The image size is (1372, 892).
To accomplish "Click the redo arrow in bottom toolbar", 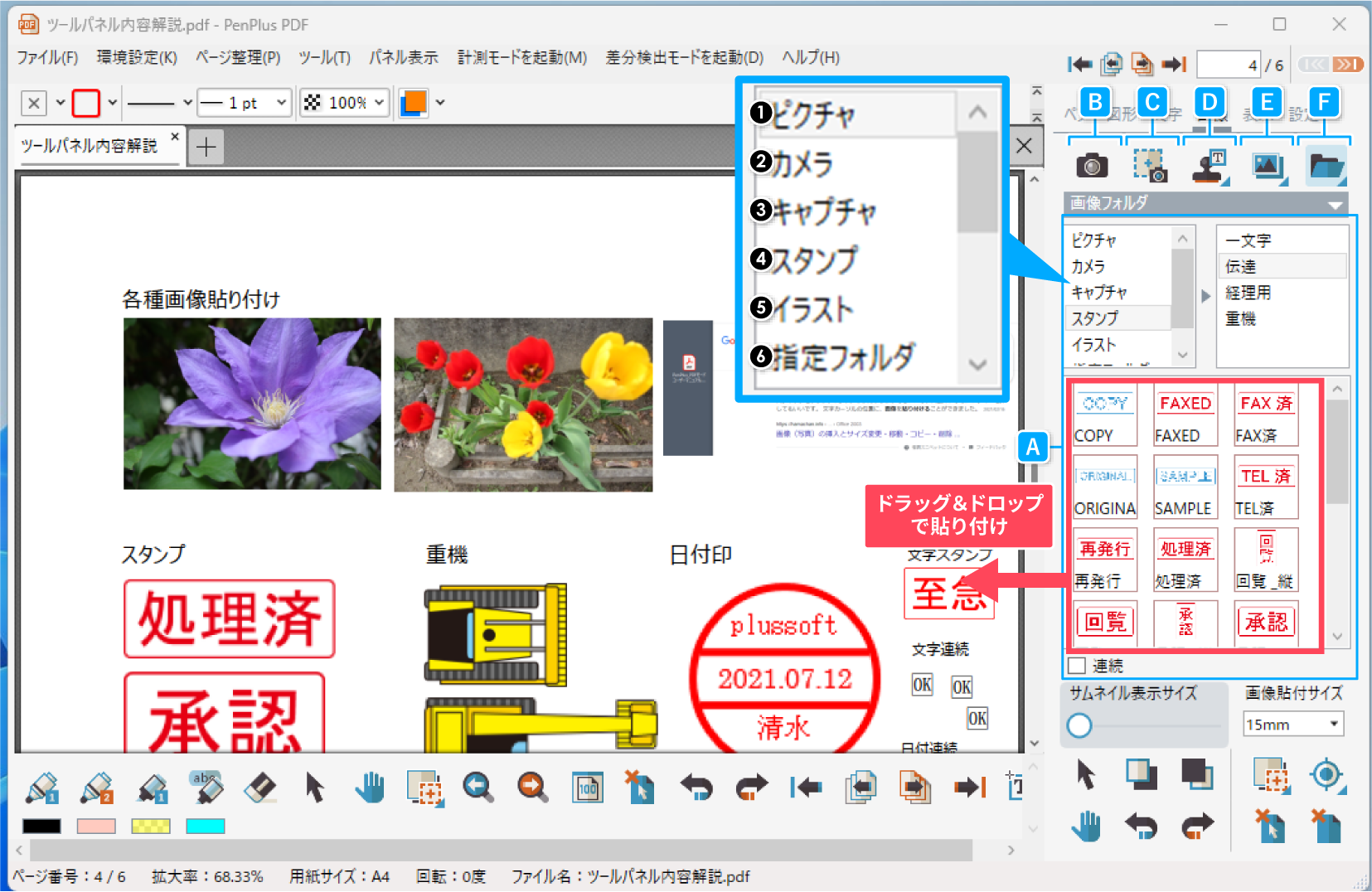I will tap(751, 788).
